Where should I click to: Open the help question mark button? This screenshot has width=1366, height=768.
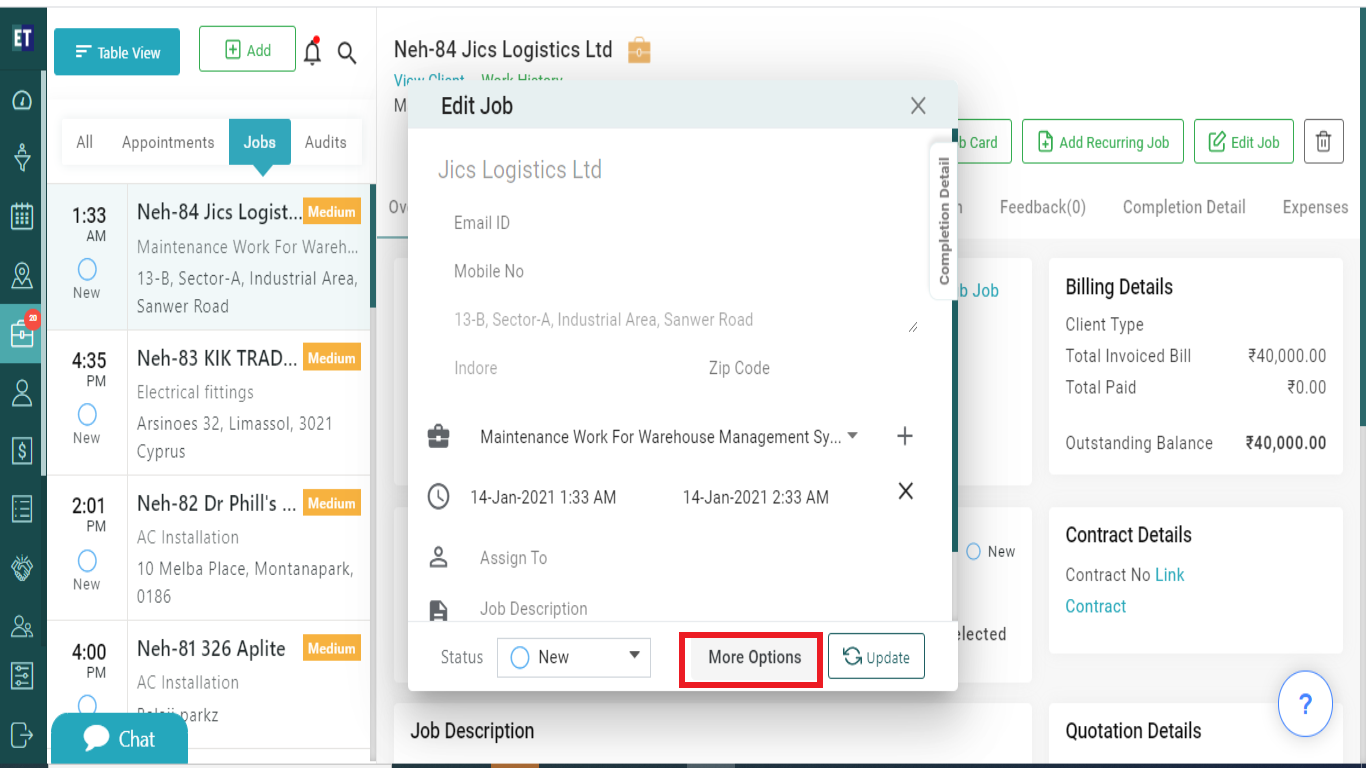pos(1305,704)
